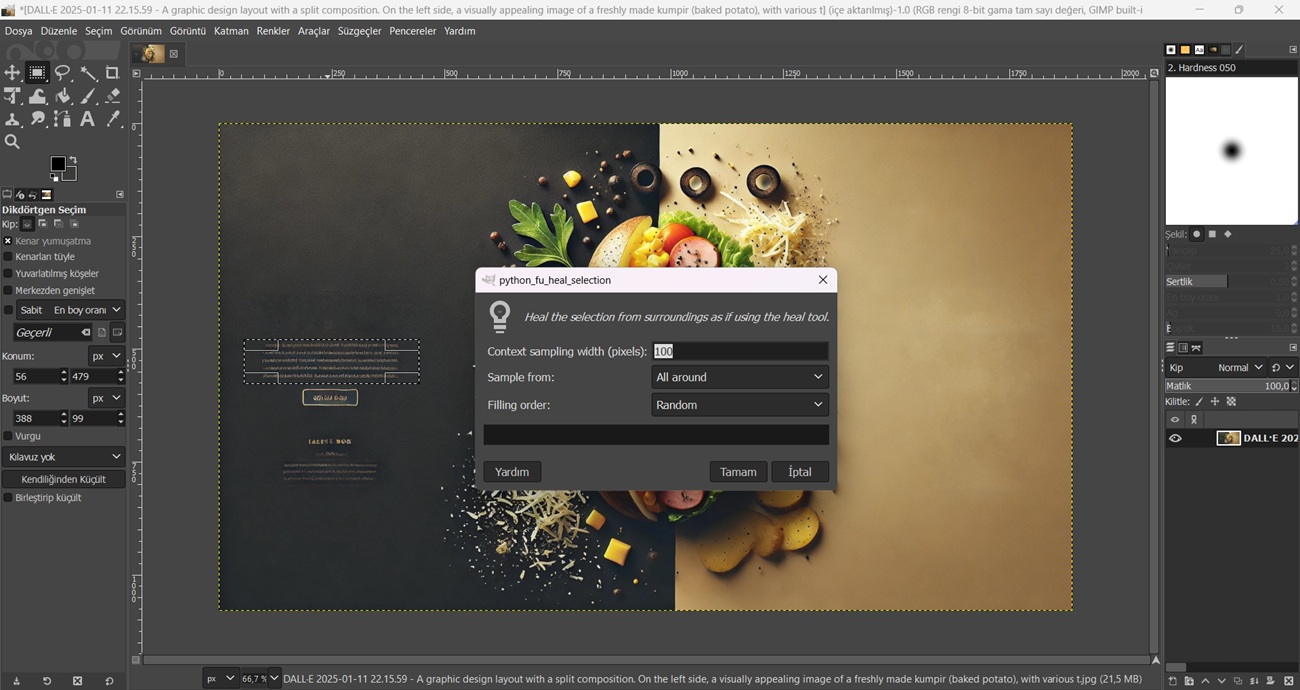Open the Katman menu
The image size is (1300, 690).
click(x=231, y=31)
